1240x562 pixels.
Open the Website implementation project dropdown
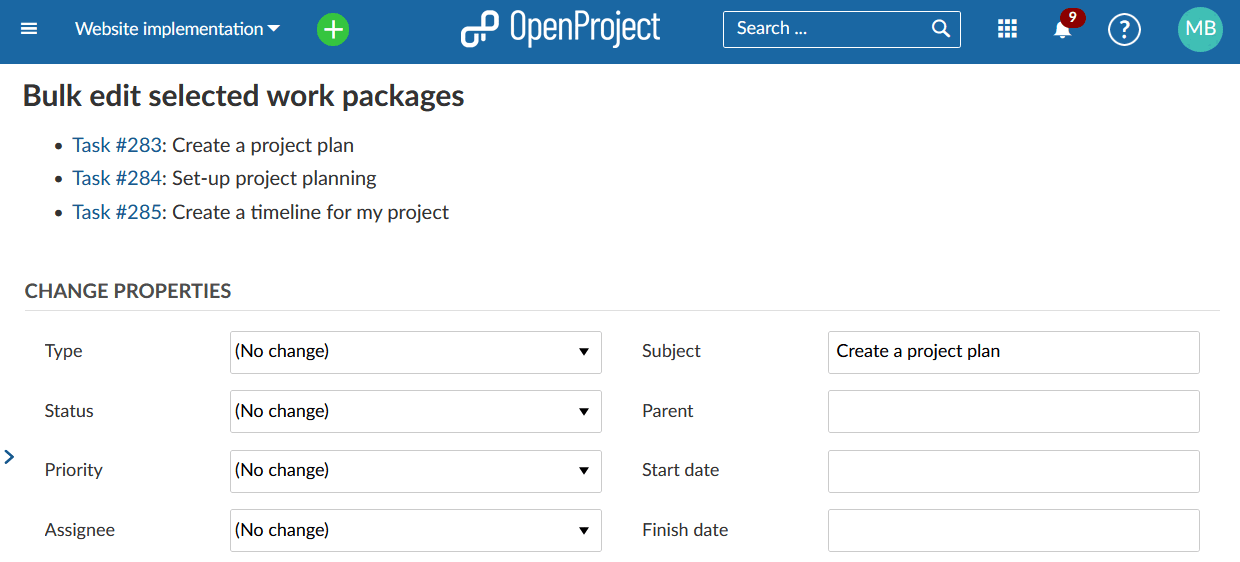[x=177, y=29]
